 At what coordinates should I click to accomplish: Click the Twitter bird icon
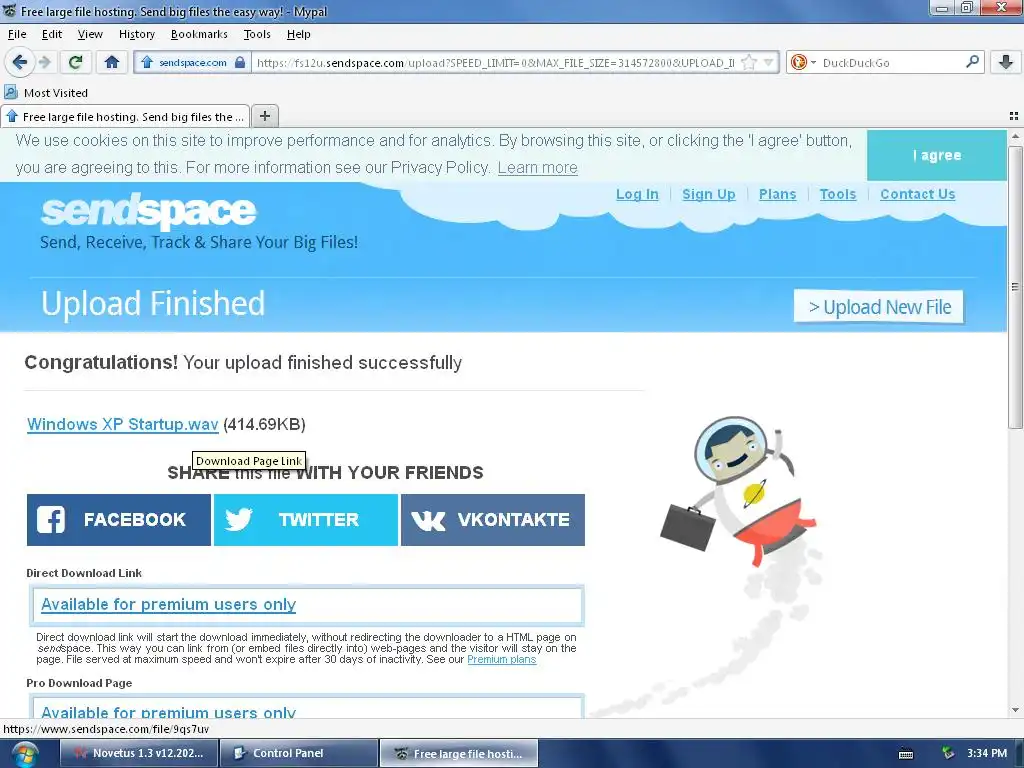[x=238, y=520]
